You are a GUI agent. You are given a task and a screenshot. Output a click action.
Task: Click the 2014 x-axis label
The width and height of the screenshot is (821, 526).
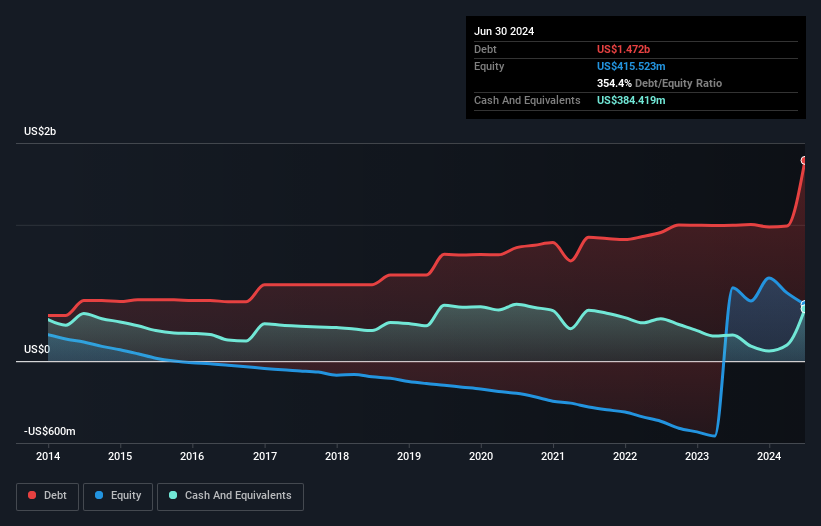click(48, 455)
